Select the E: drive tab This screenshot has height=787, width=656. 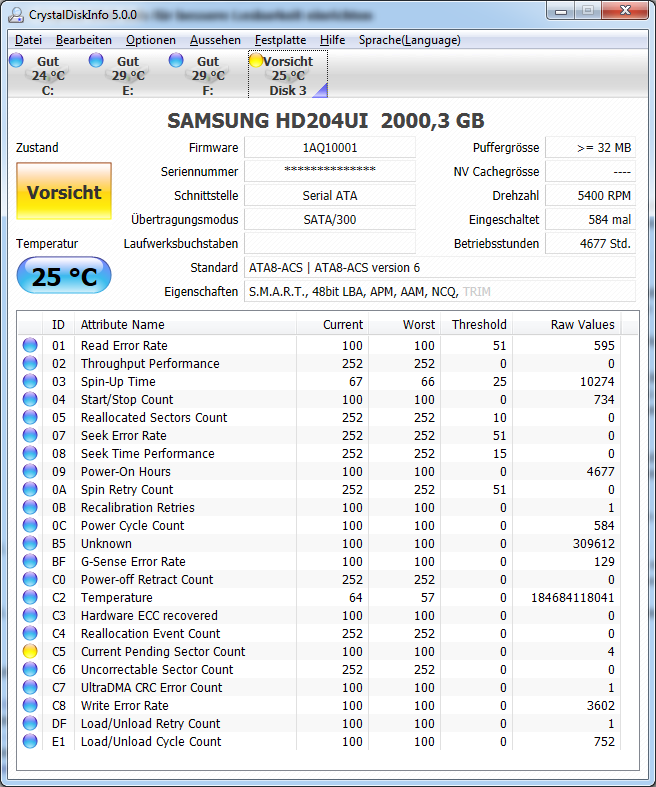127,75
